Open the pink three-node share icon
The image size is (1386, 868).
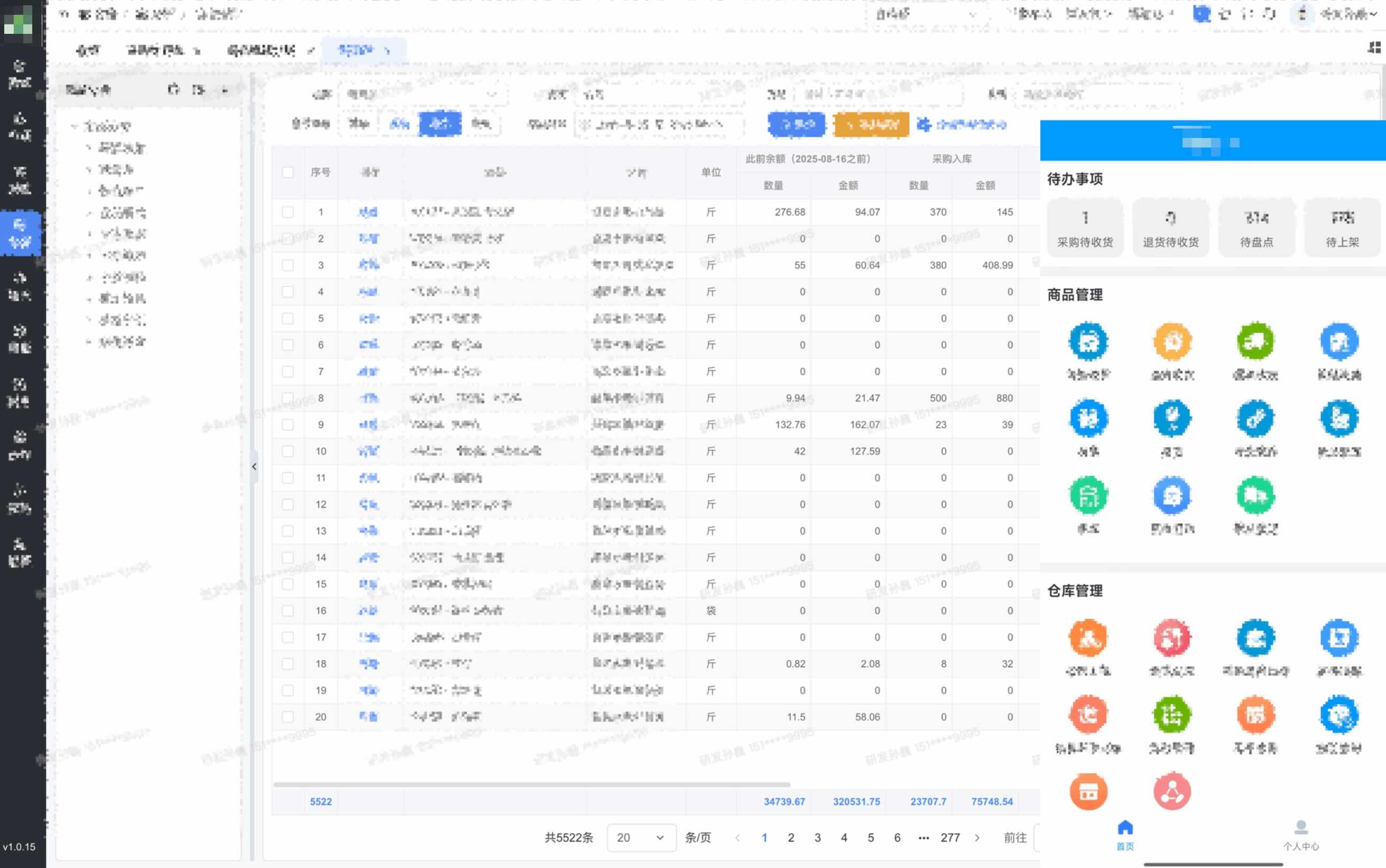coord(1171,792)
